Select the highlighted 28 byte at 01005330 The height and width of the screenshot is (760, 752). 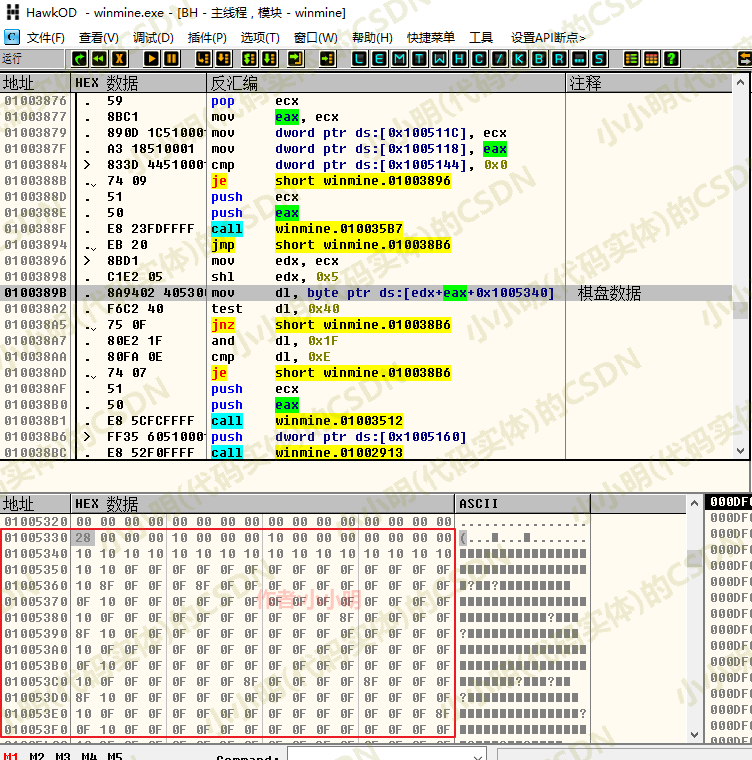click(83, 538)
